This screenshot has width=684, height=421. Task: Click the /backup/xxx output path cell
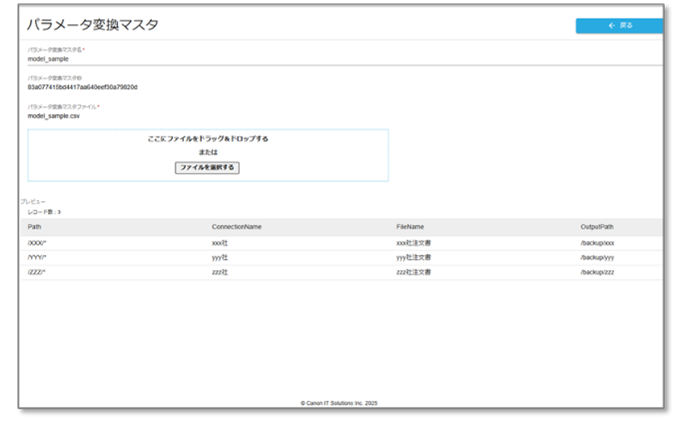(597, 243)
